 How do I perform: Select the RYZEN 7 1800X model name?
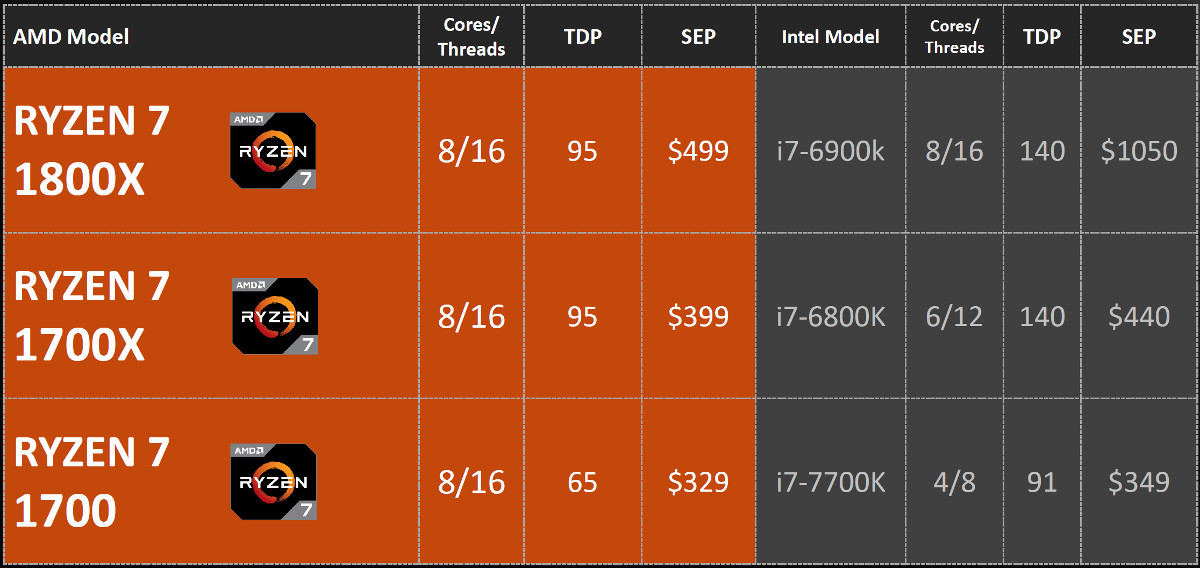point(92,151)
